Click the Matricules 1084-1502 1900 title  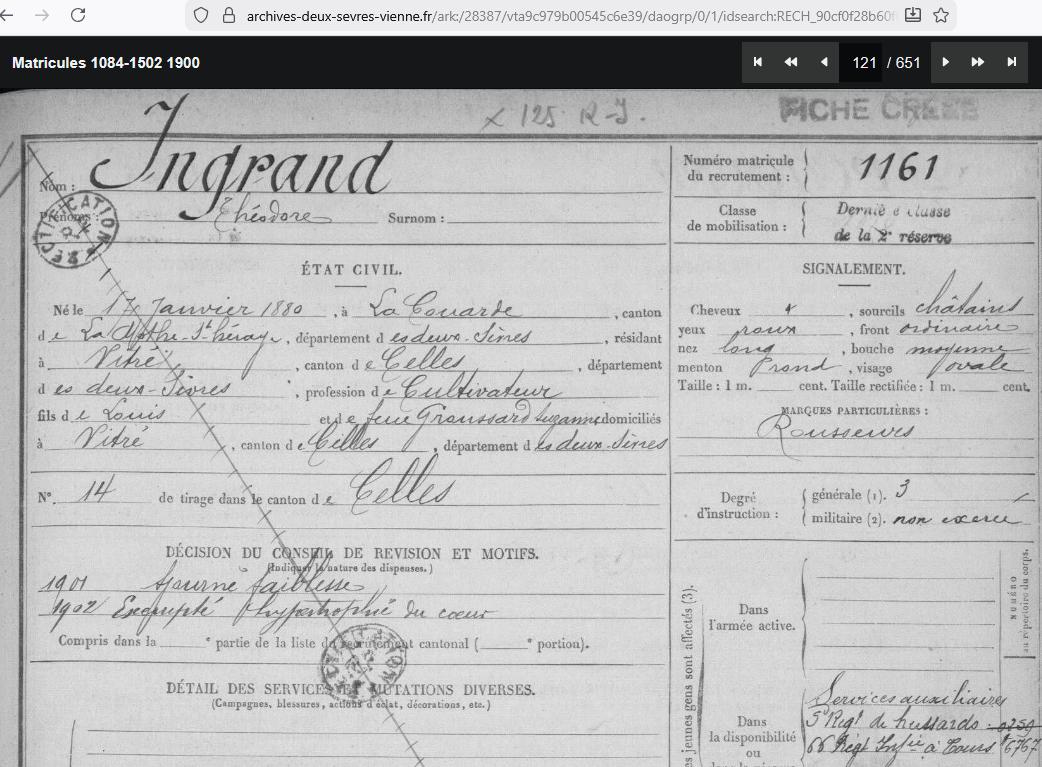click(105, 62)
